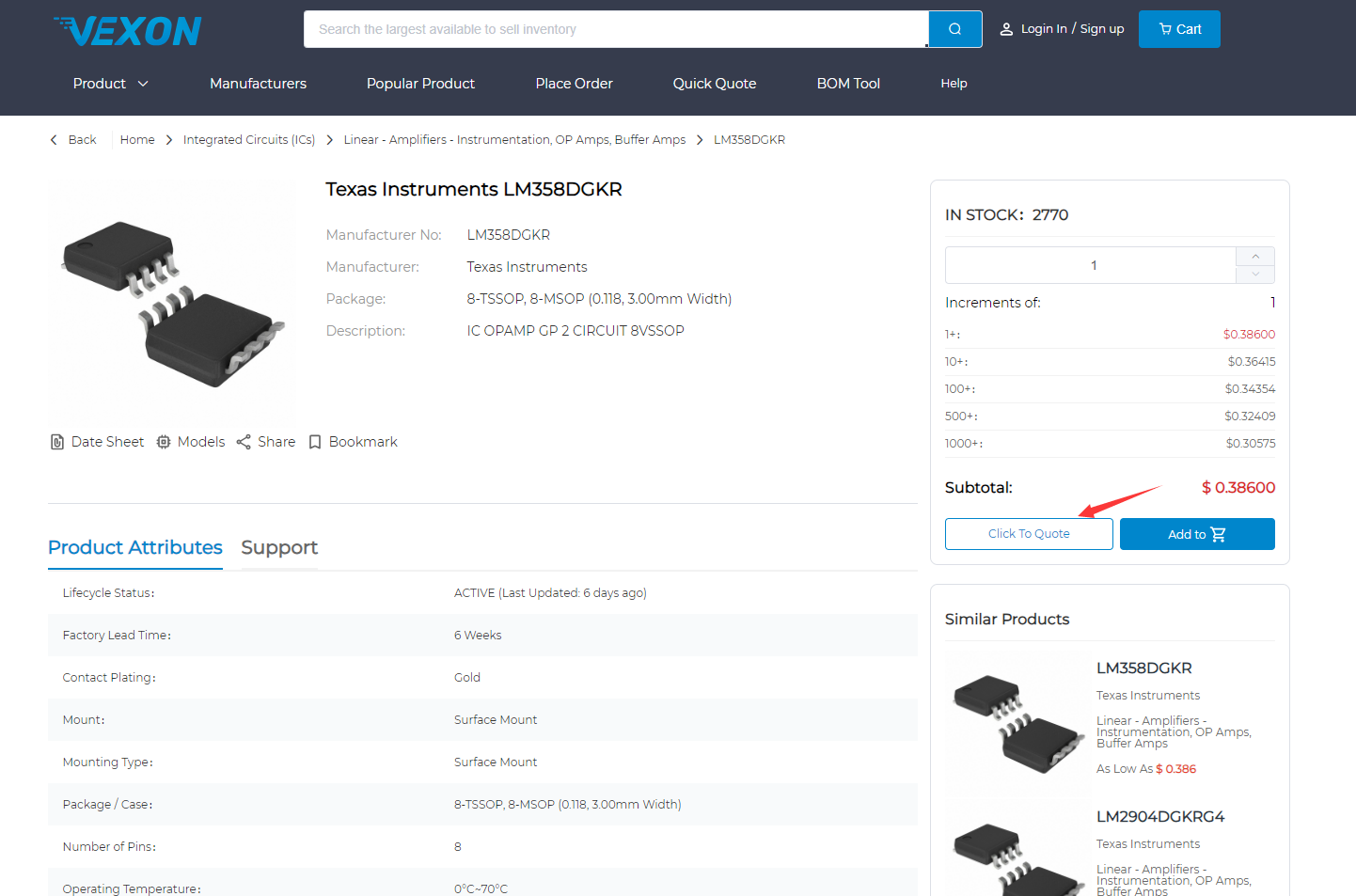Click the LM358DGKR similar product thumbnail
The height and width of the screenshot is (896, 1356).
click(1017, 724)
